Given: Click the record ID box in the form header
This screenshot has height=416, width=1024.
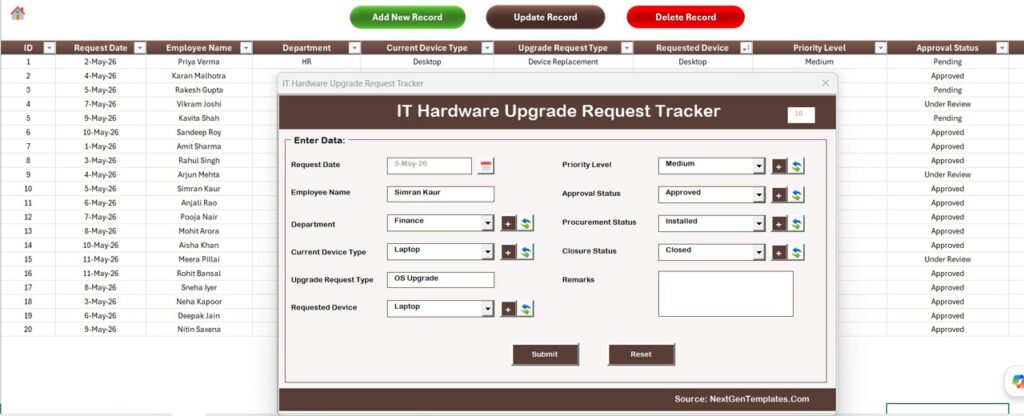Looking at the screenshot, I should [801, 115].
